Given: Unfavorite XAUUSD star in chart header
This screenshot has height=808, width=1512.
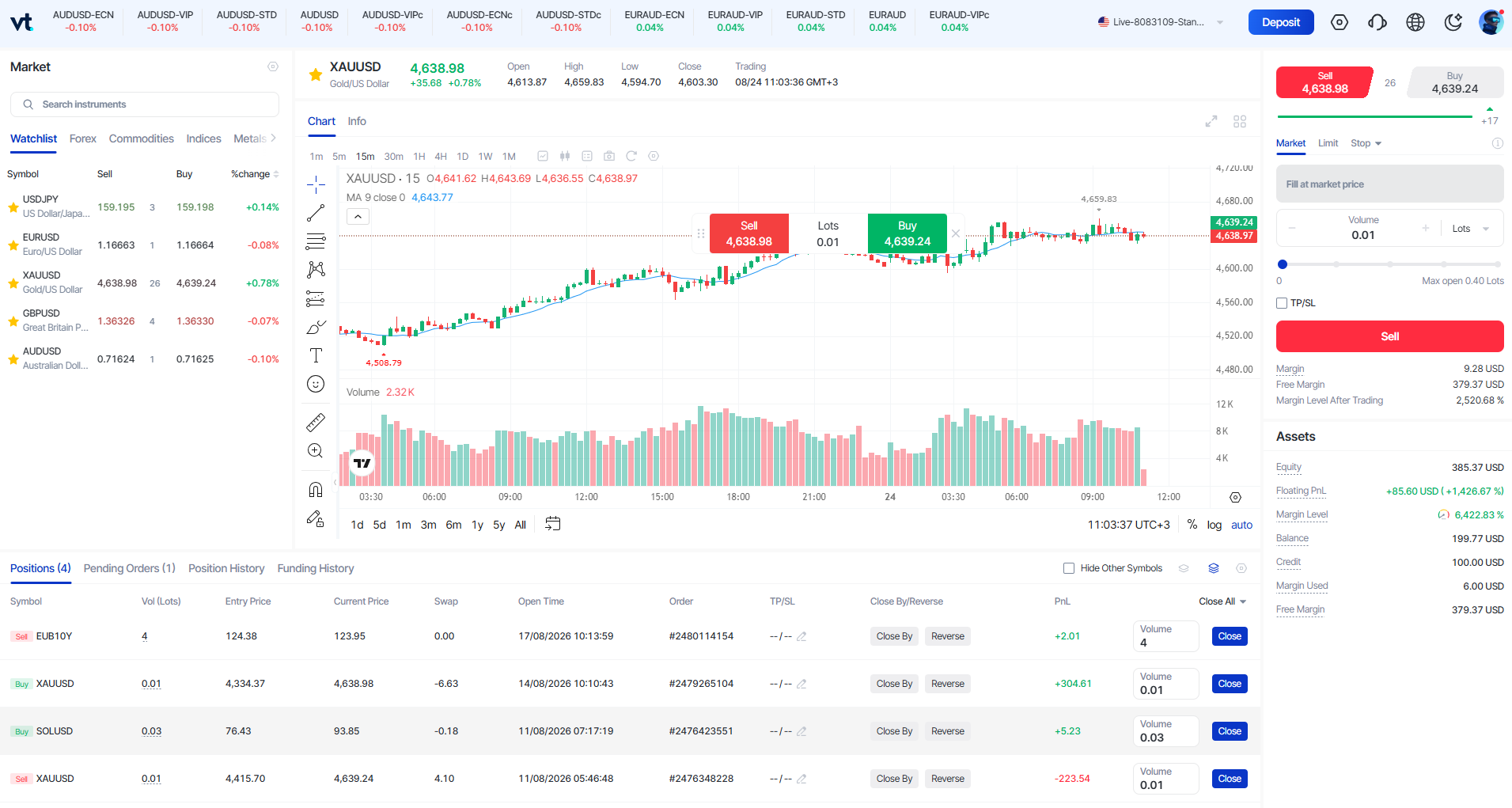Looking at the screenshot, I should [x=316, y=74].
